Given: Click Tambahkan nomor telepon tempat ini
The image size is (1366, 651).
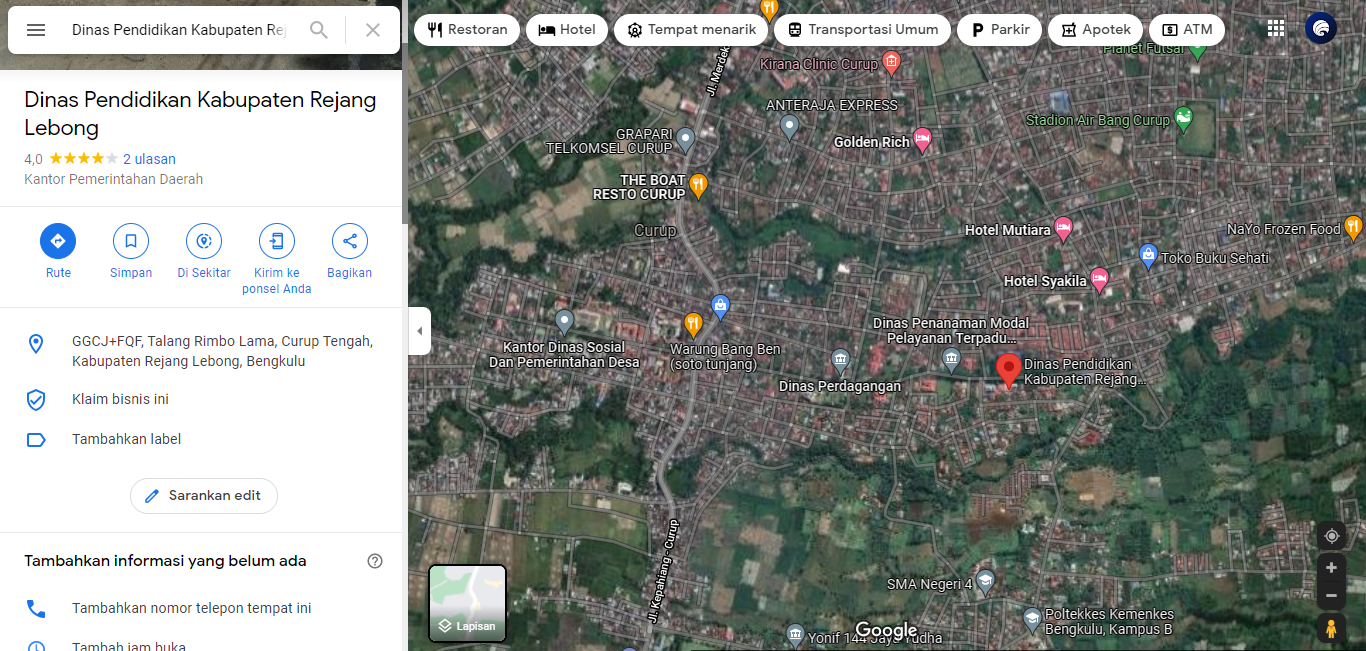Looking at the screenshot, I should coord(200,608).
